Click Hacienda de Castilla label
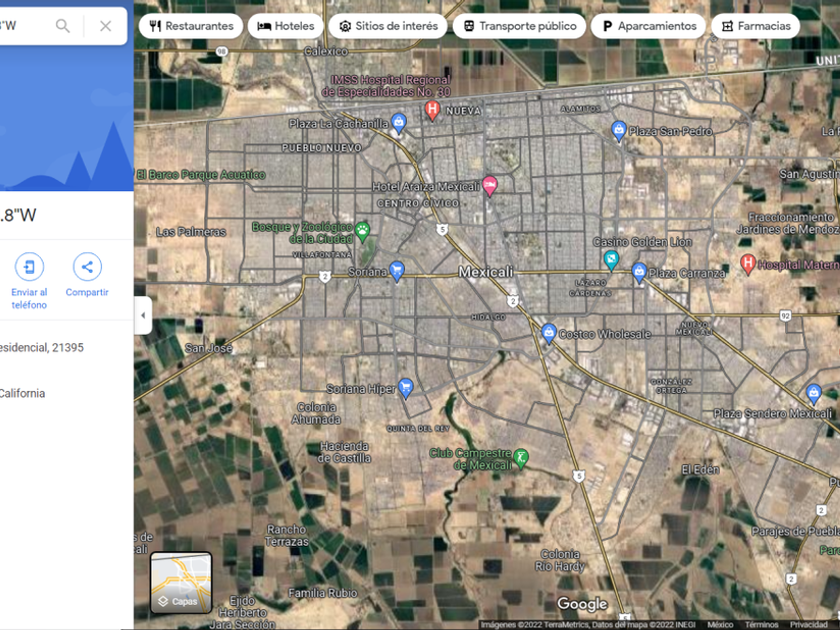This screenshot has width=840, height=630. tap(344, 452)
